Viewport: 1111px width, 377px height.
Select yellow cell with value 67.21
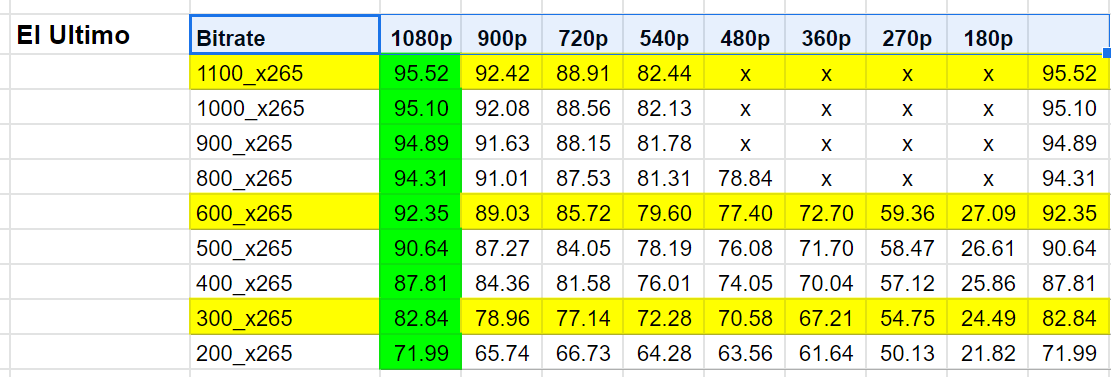[x=825, y=317]
